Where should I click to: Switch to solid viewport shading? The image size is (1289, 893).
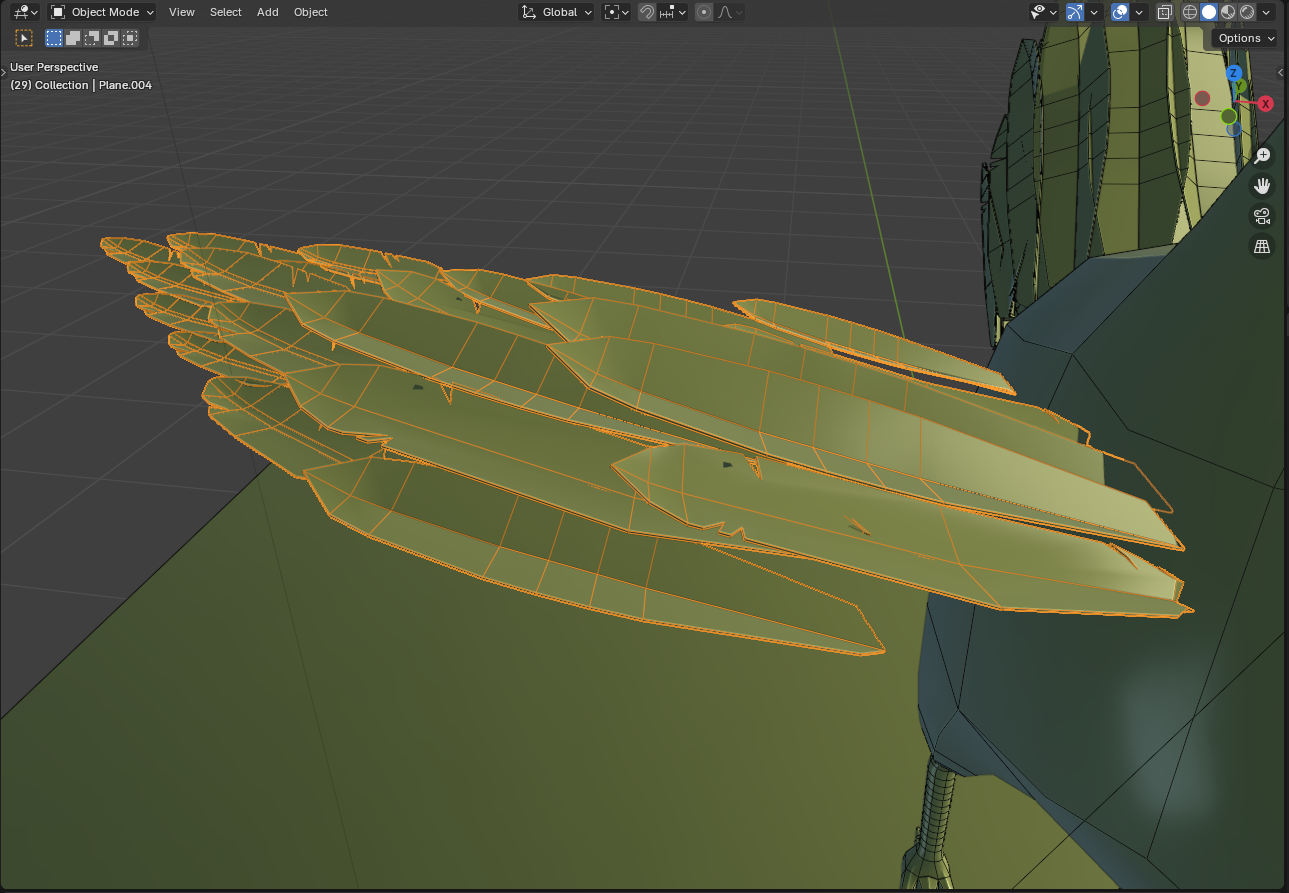tap(1209, 12)
